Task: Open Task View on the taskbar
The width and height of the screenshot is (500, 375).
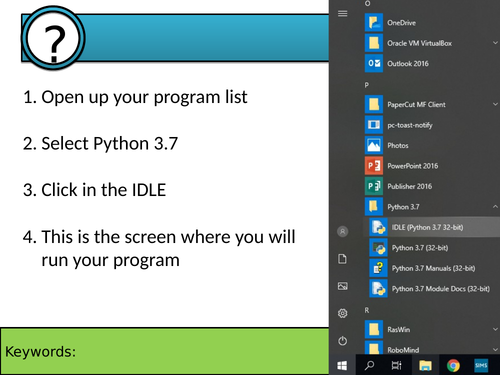Action: point(397,365)
